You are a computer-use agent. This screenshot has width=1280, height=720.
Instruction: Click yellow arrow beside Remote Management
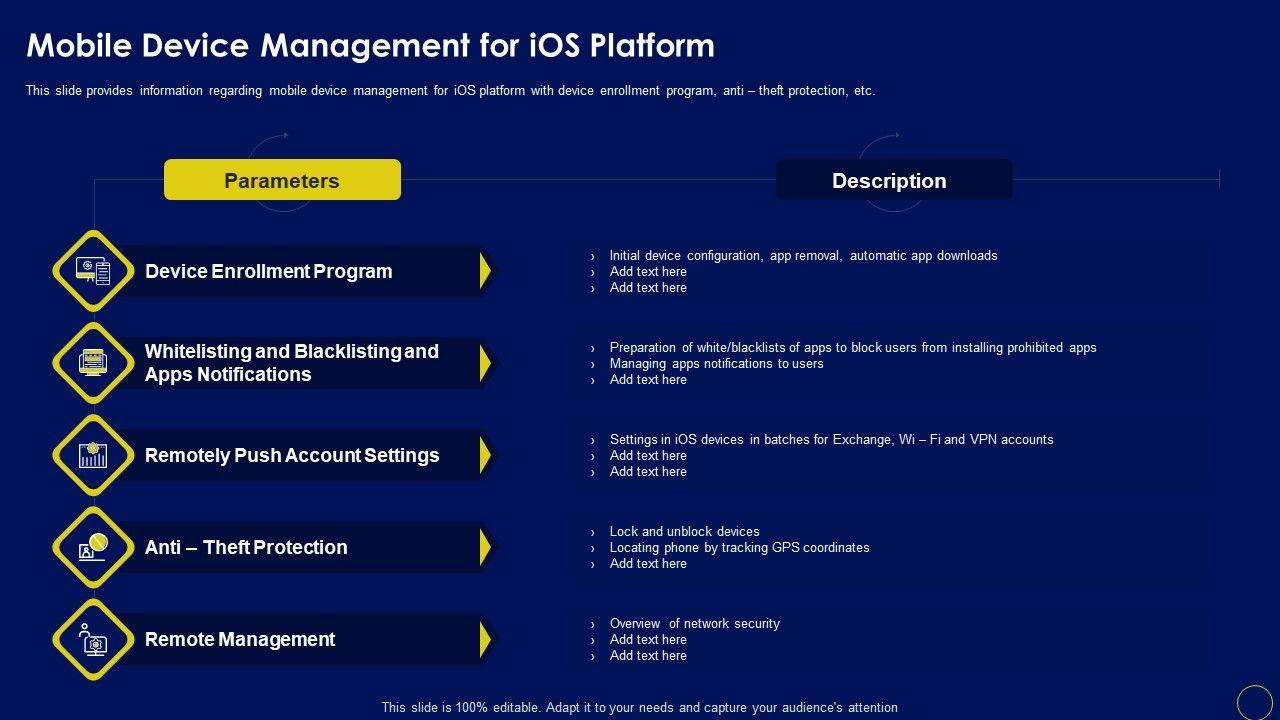(x=485, y=639)
